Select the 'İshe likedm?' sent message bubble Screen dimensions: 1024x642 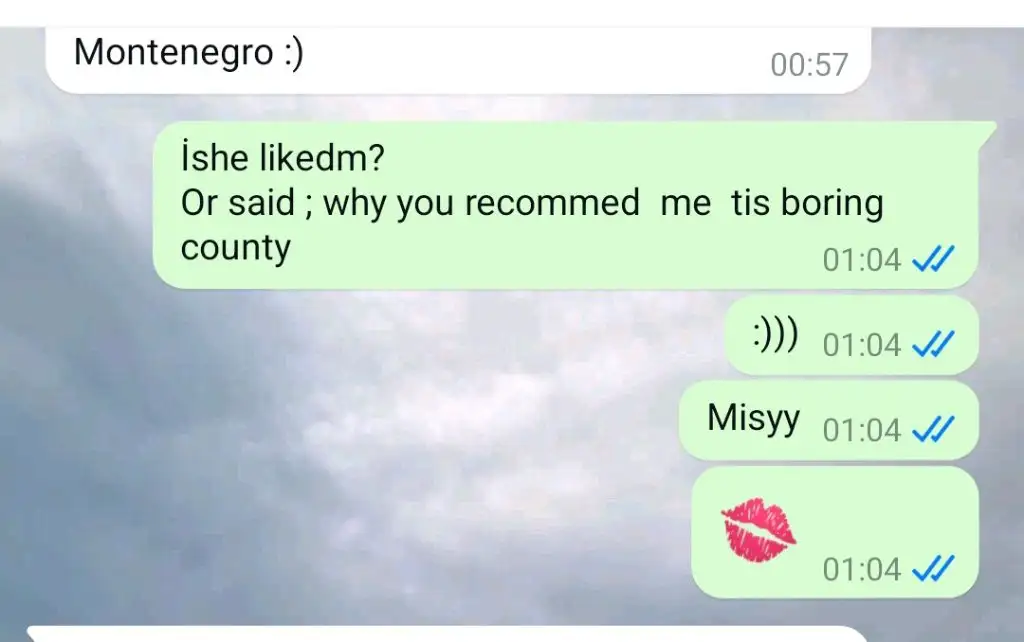[566, 204]
